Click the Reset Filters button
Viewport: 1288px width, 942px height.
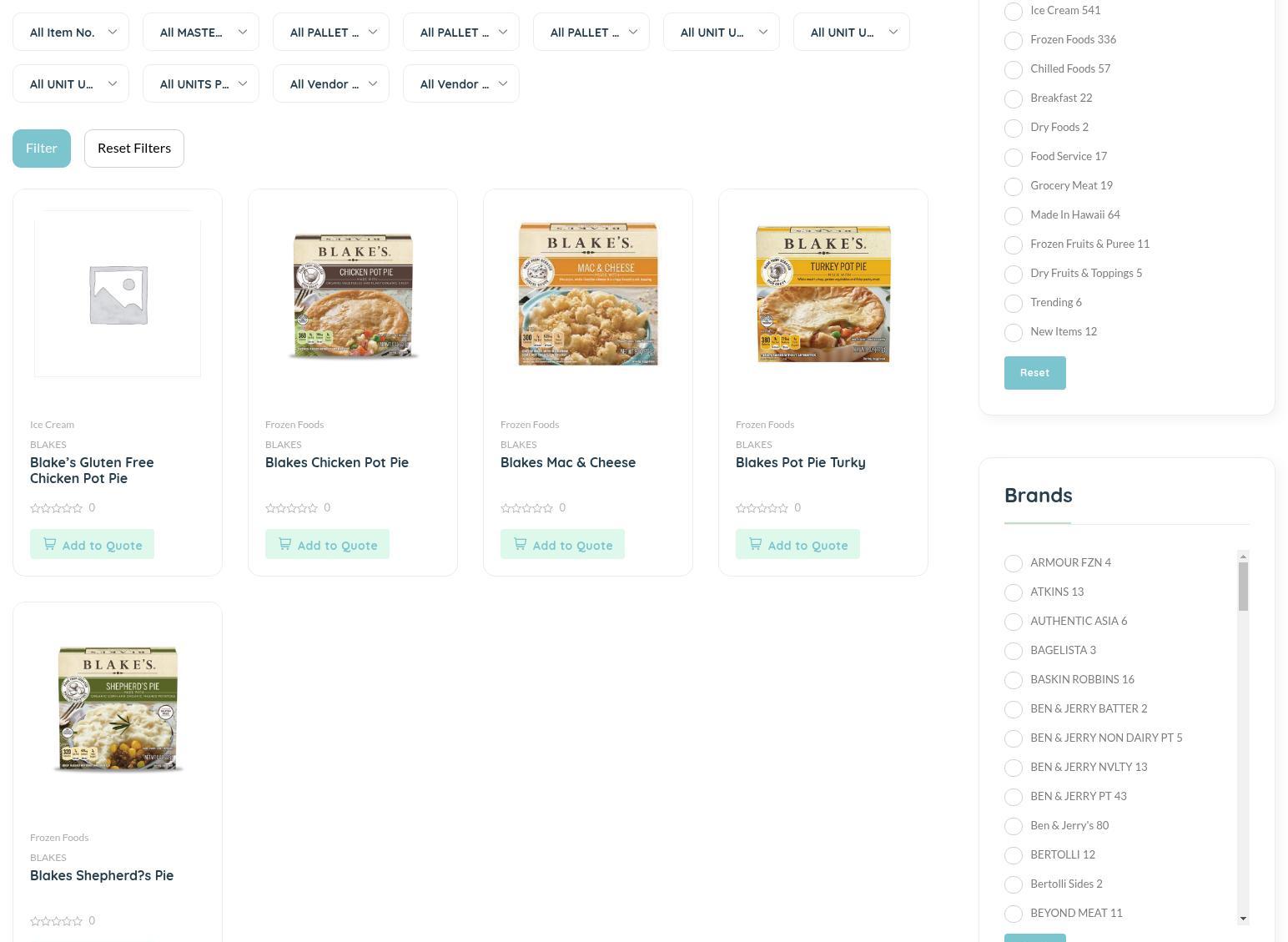(133, 148)
